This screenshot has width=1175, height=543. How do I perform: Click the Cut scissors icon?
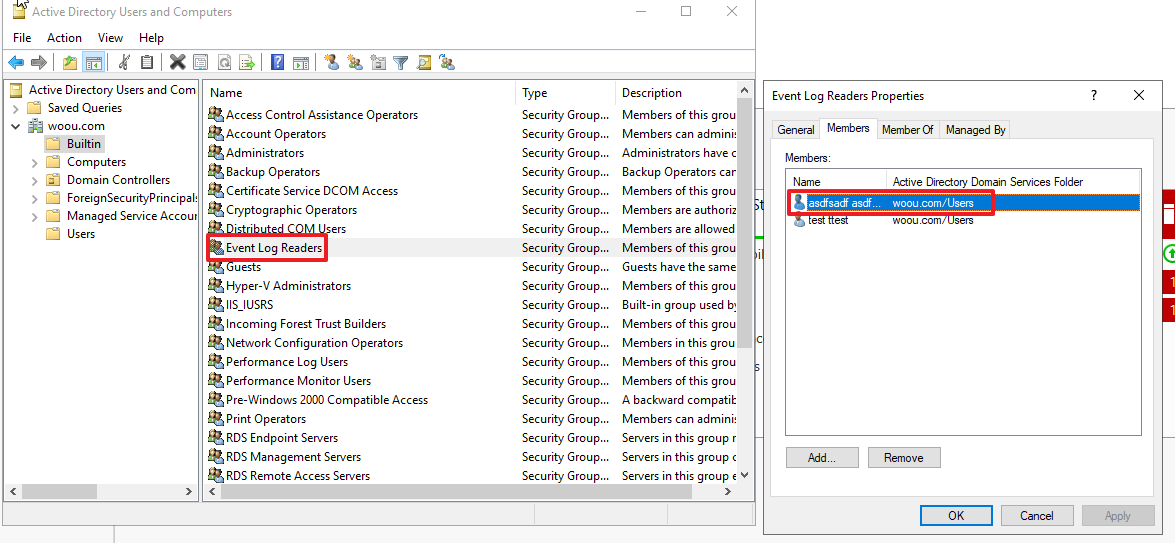125,63
